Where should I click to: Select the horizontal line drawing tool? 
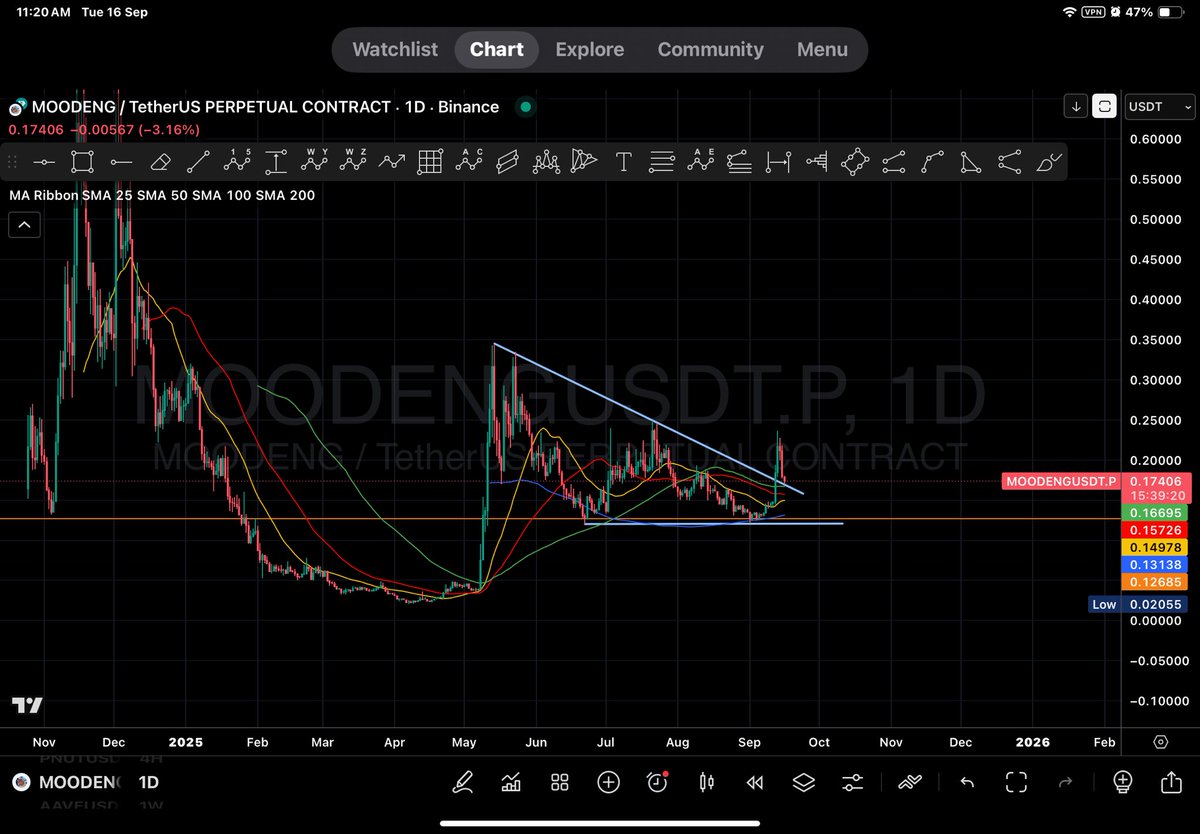(x=43, y=161)
